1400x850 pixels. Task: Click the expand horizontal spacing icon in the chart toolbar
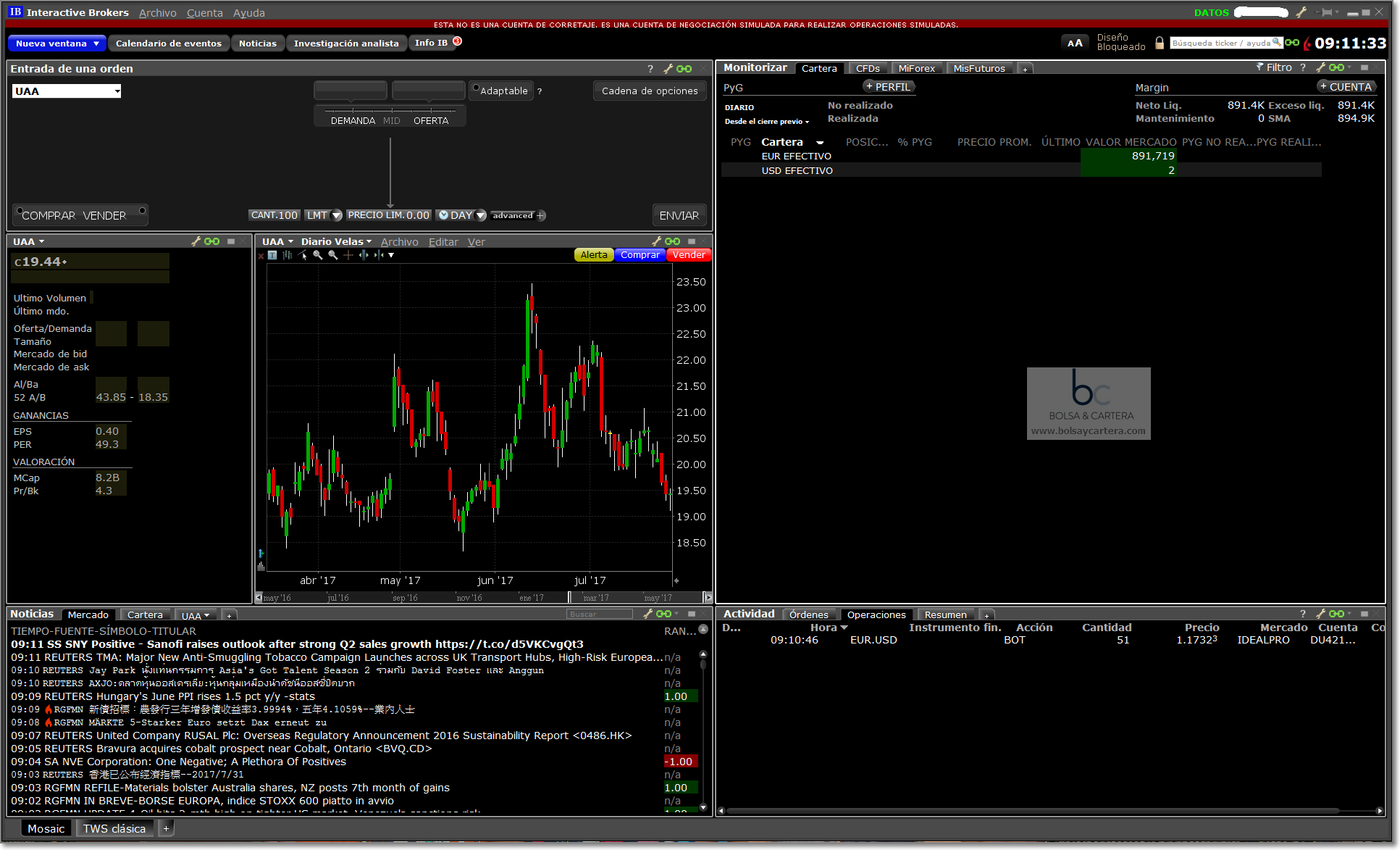[364, 255]
